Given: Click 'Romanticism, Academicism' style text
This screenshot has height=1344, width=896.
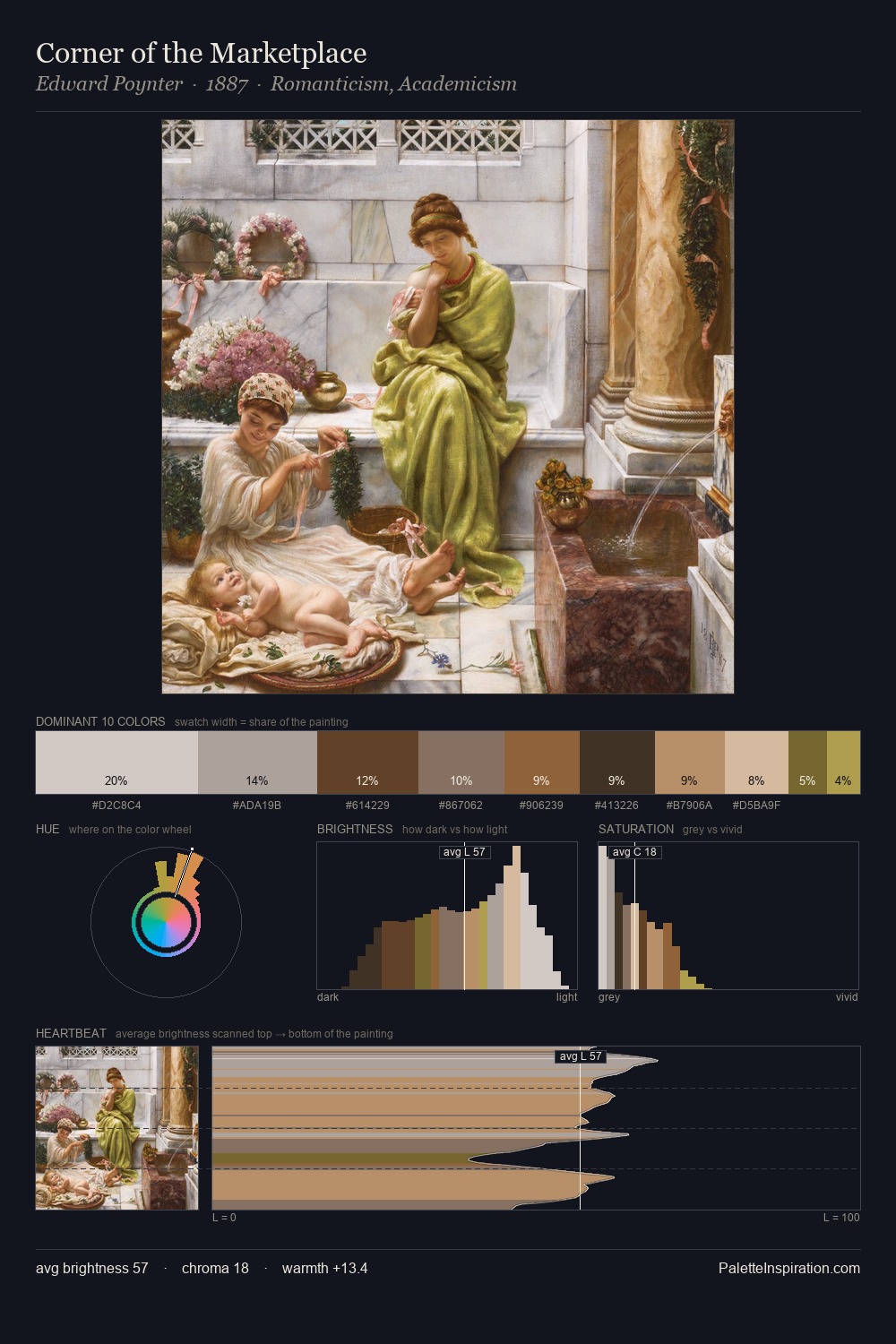Looking at the screenshot, I should click(393, 84).
